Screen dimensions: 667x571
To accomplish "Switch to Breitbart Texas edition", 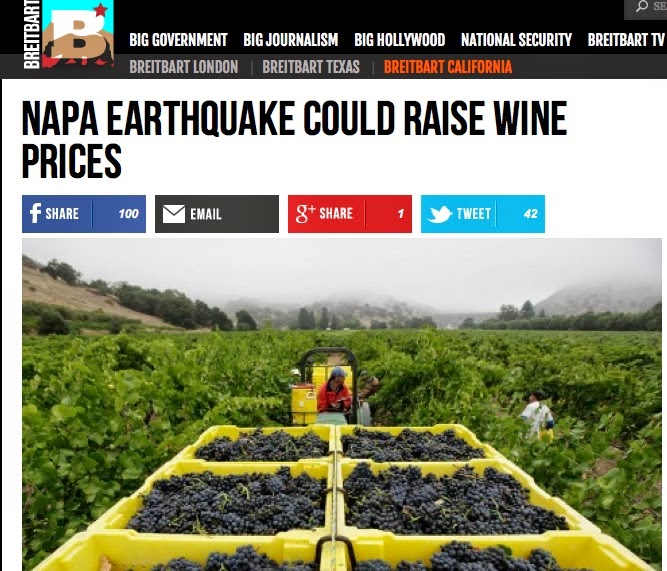I will 311,67.
